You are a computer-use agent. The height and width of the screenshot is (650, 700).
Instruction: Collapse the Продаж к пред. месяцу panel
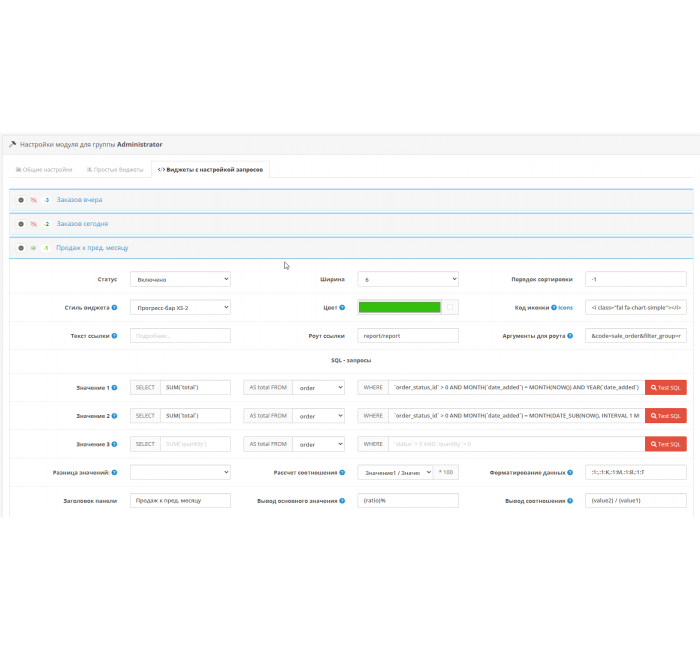(92, 248)
